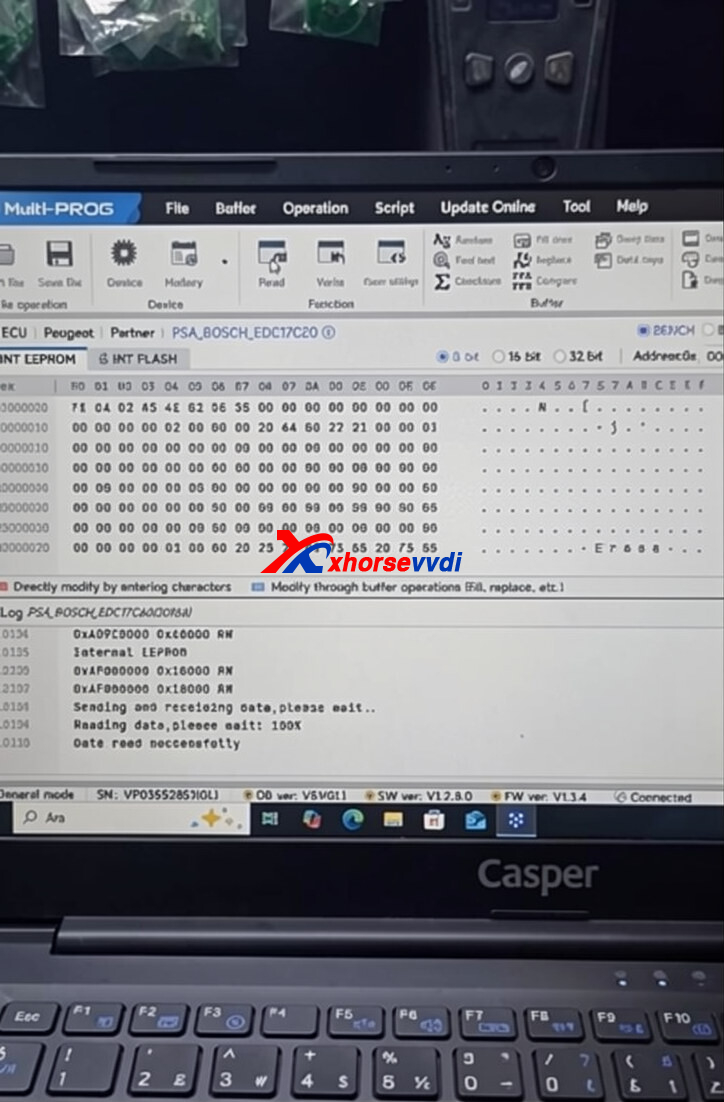Screen dimensions: 724x1102
Task: Click the Log PSA_BOSCH_EDC17C60 panel header
Action: pyautogui.click(x=96, y=613)
